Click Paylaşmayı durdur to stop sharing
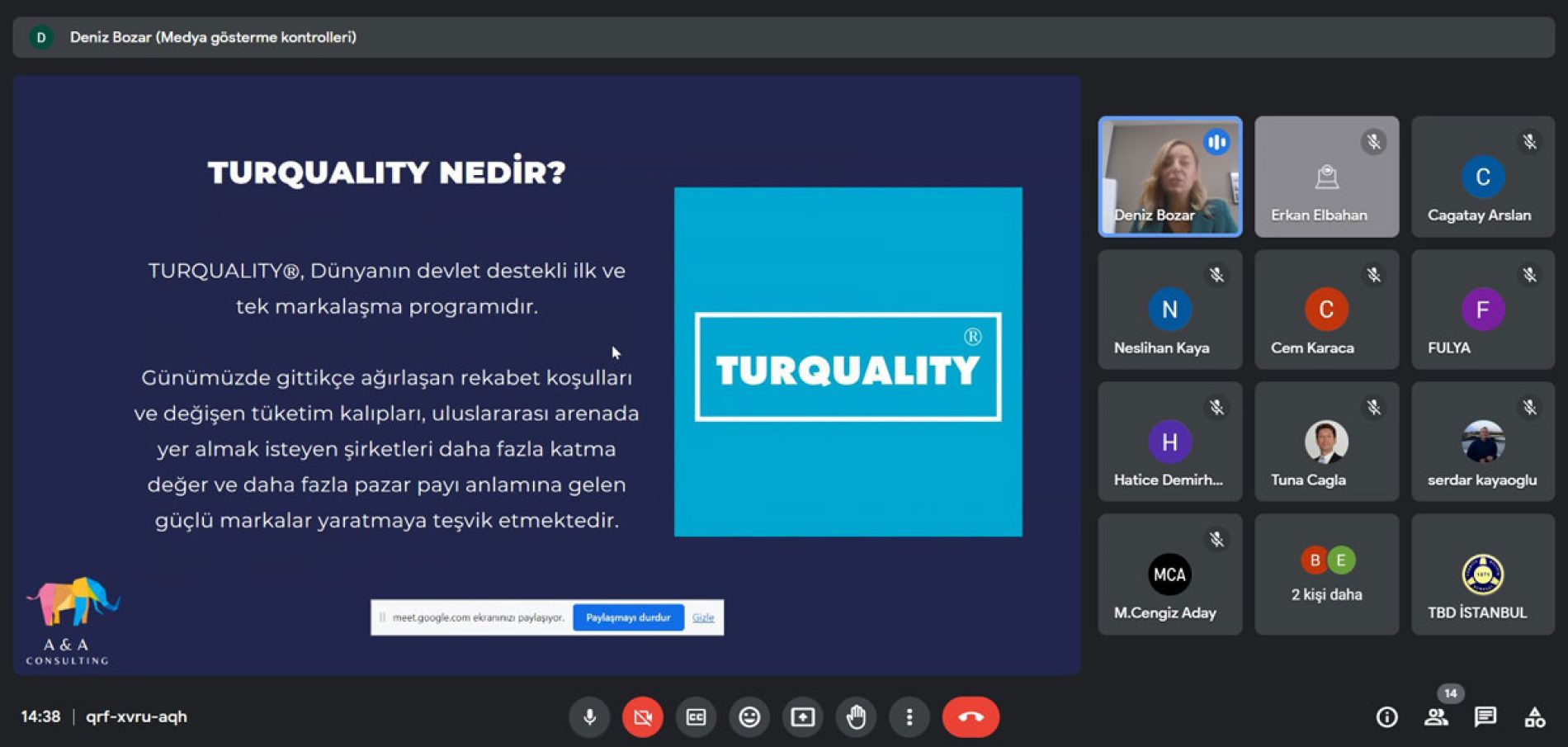The image size is (1568, 747). click(x=628, y=617)
